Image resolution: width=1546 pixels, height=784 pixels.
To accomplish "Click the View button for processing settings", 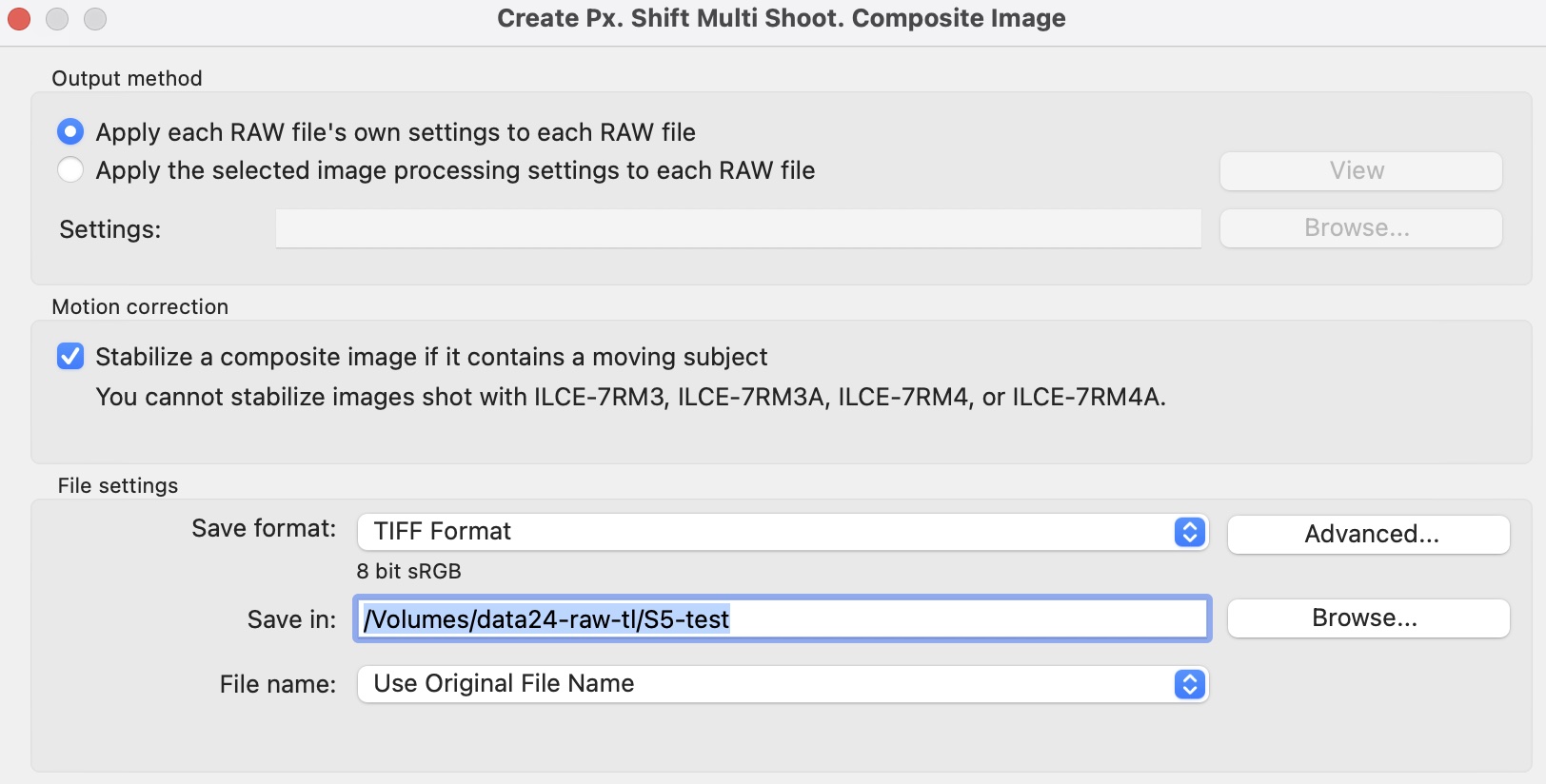I will [1361, 170].
